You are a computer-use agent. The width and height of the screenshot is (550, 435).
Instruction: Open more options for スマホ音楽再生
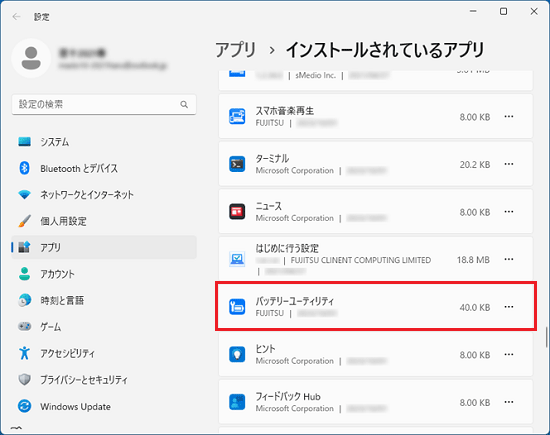tap(509, 116)
